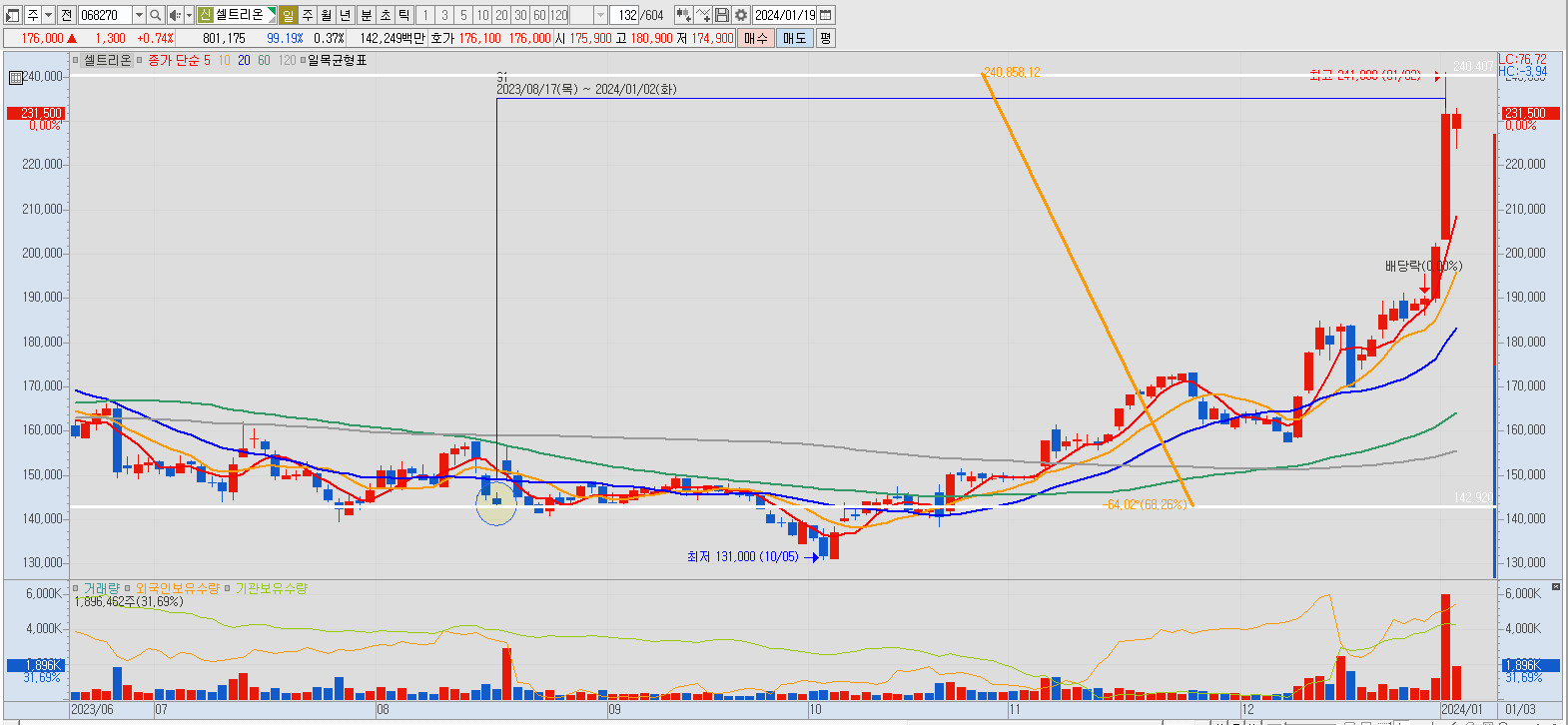This screenshot has height=725, width=1568.
Task: Click the square marker before 외국인보유수량
Action: 128,588
